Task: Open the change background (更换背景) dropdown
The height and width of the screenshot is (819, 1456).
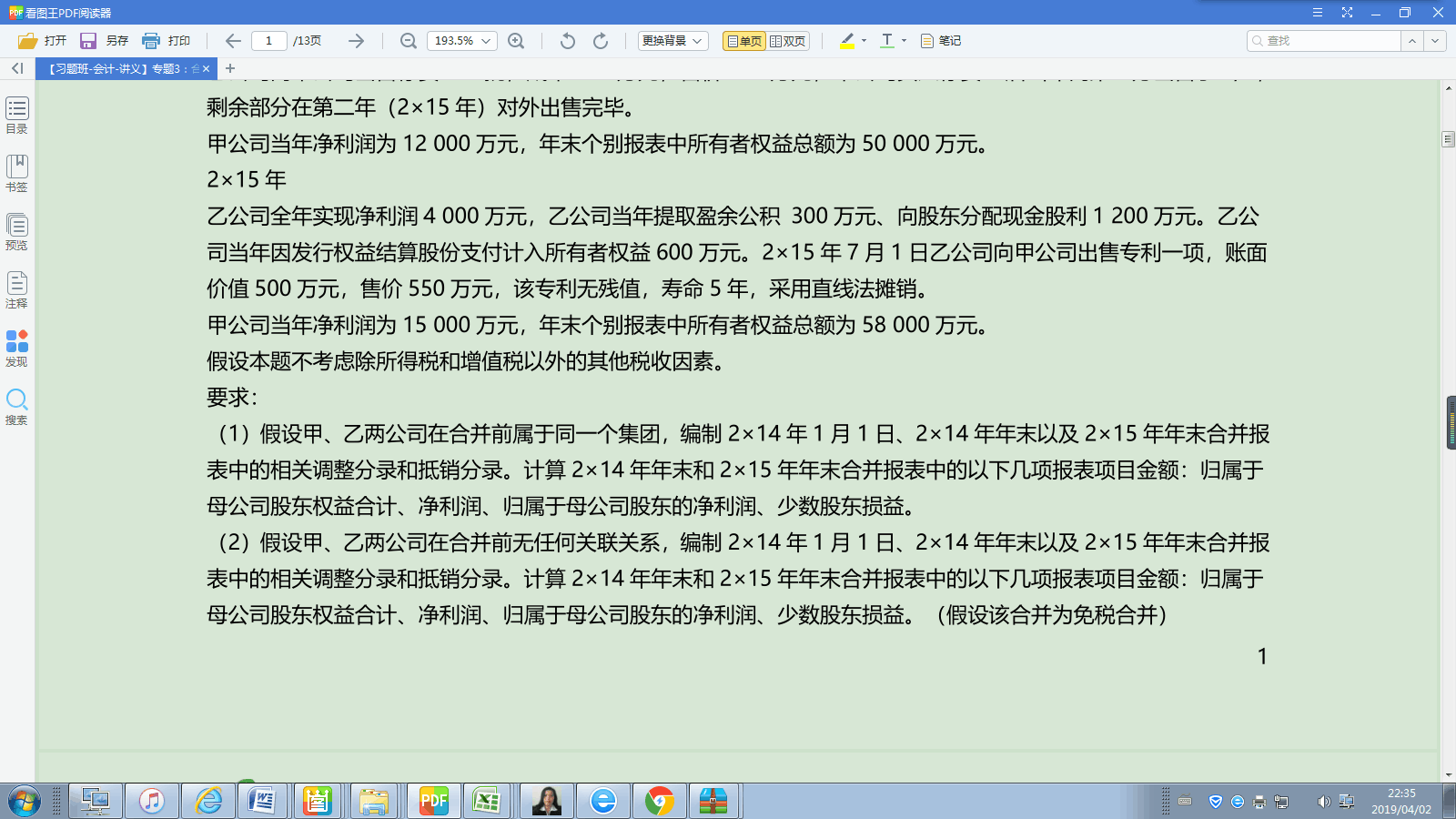Action: pos(672,41)
